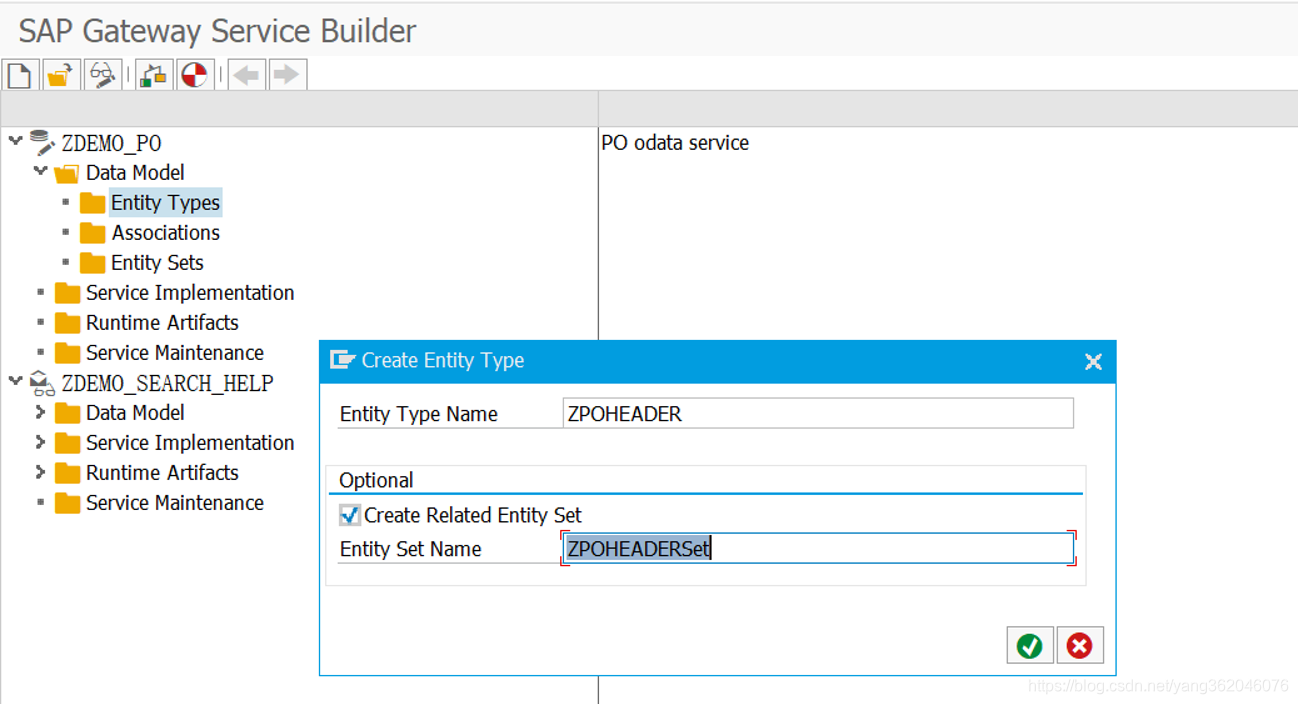Select Service Implementation under ZDEMO_PO
1298x704 pixels.
pos(190,293)
